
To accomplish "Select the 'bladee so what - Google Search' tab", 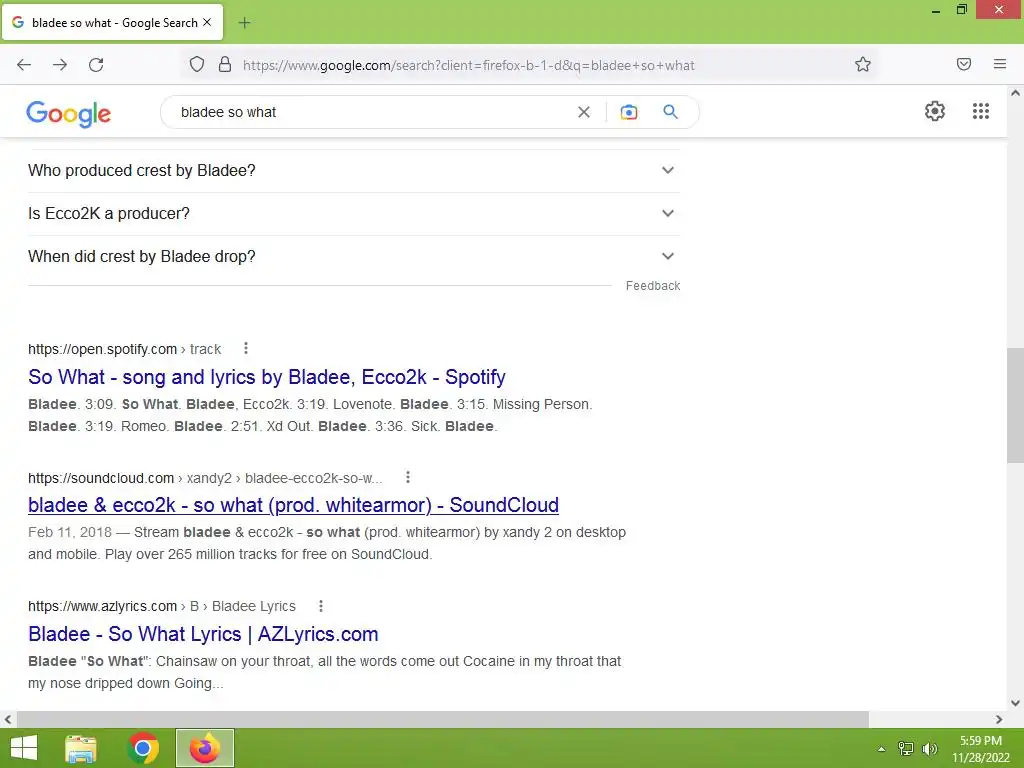I will coord(112,22).
